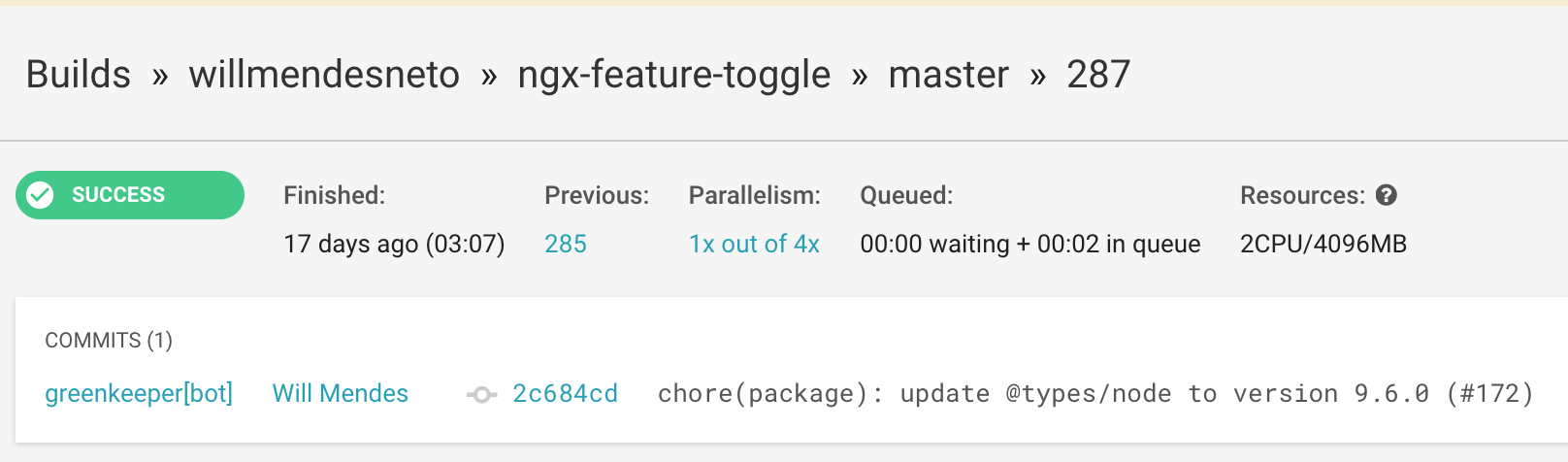Click the green SUCCESS status badge
The height and width of the screenshot is (462, 1568).
pos(130,195)
